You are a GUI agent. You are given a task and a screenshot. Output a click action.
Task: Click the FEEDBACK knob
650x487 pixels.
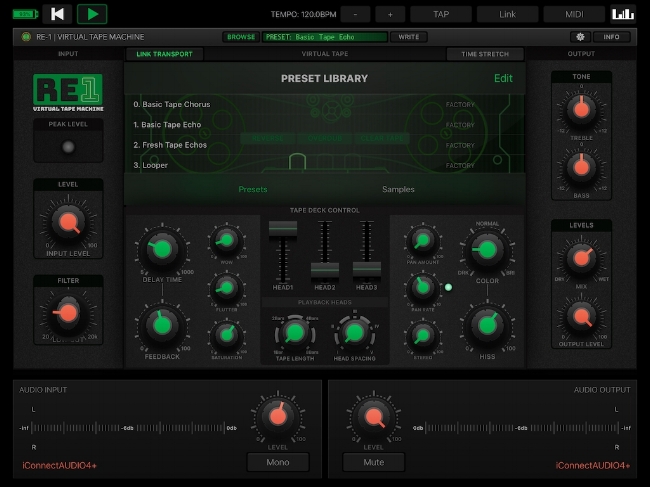[x=162, y=326]
